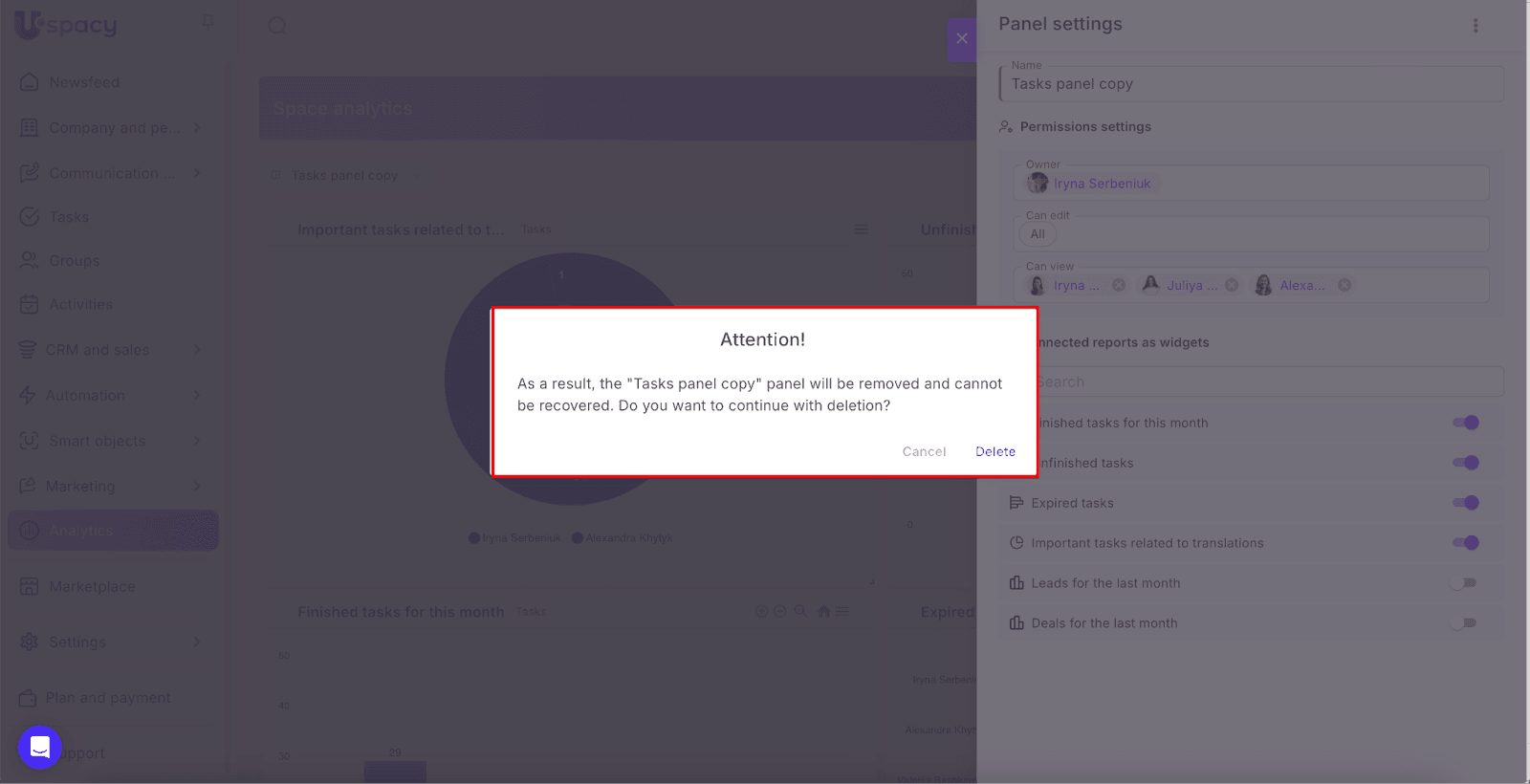Click the panel Name input field
This screenshot has height=784, width=1530.
[x=1251, y=84]
